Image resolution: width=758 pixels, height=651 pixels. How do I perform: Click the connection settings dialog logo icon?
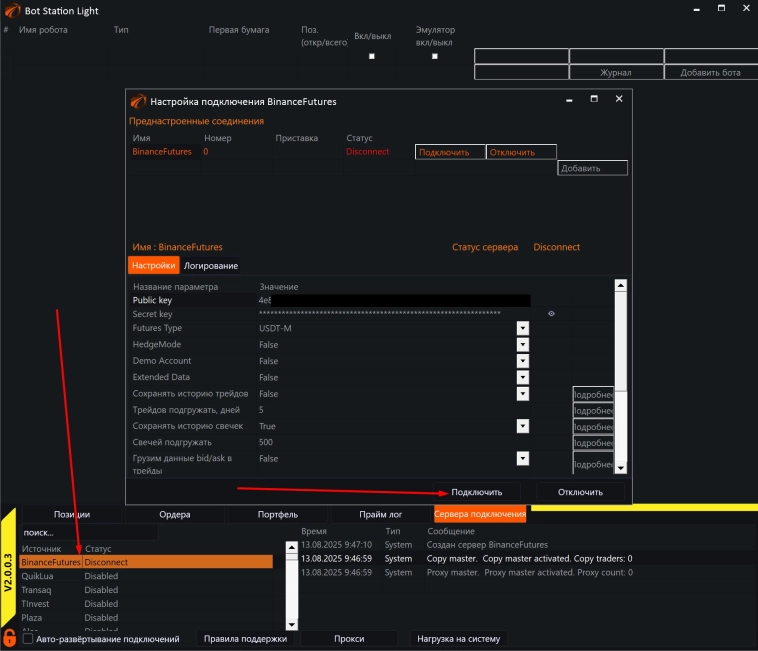[x=138, y=101]
